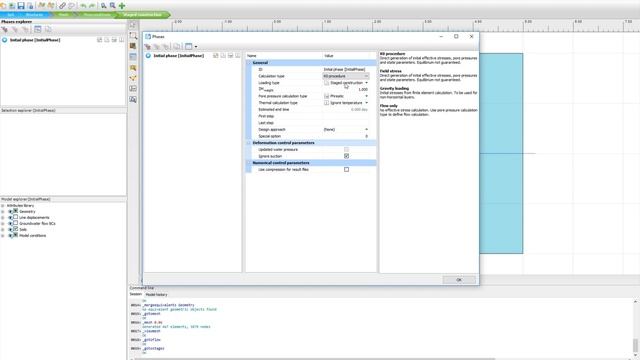Click the Flow only heading in help pane
Screen dimensions: 640x360
coord(389,106)
